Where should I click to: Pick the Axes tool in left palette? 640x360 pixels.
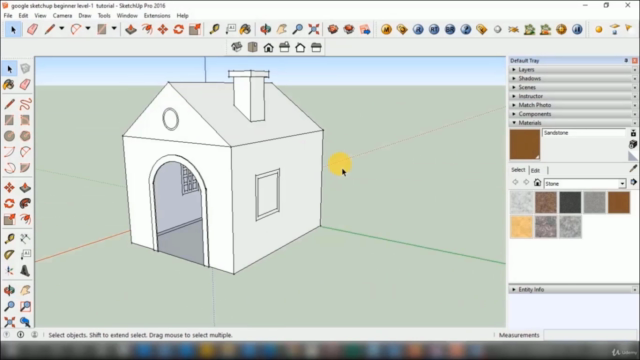(9, 271)
